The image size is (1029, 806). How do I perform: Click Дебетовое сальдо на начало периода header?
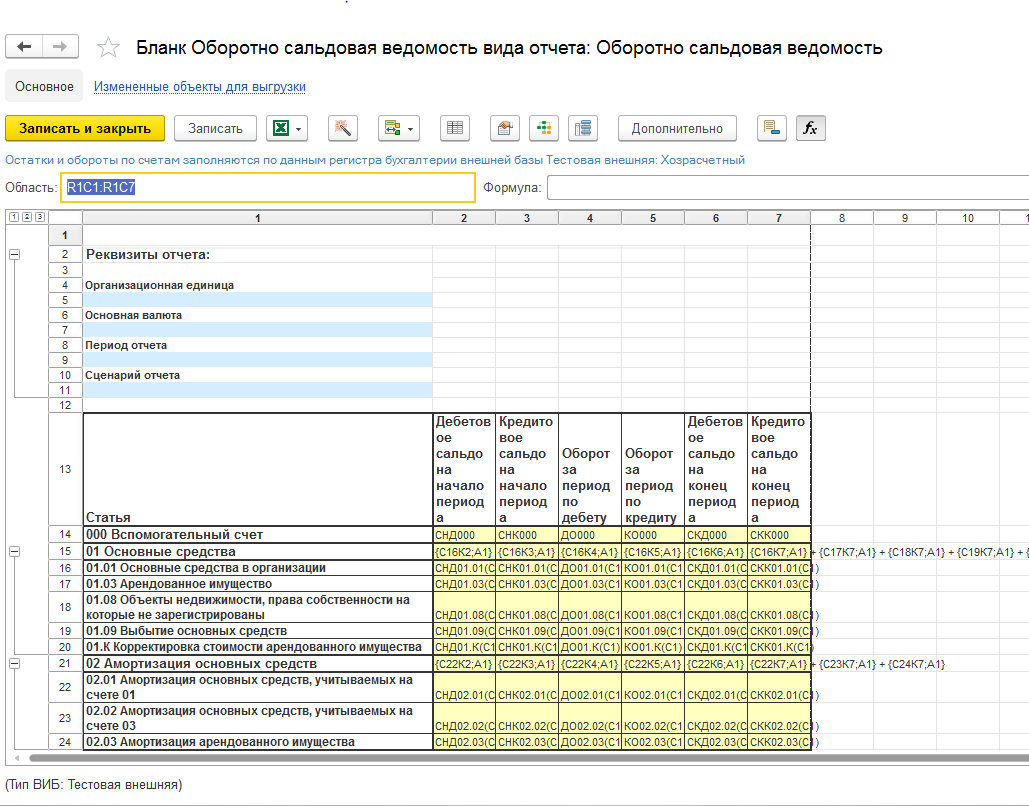tap(464, 469)
